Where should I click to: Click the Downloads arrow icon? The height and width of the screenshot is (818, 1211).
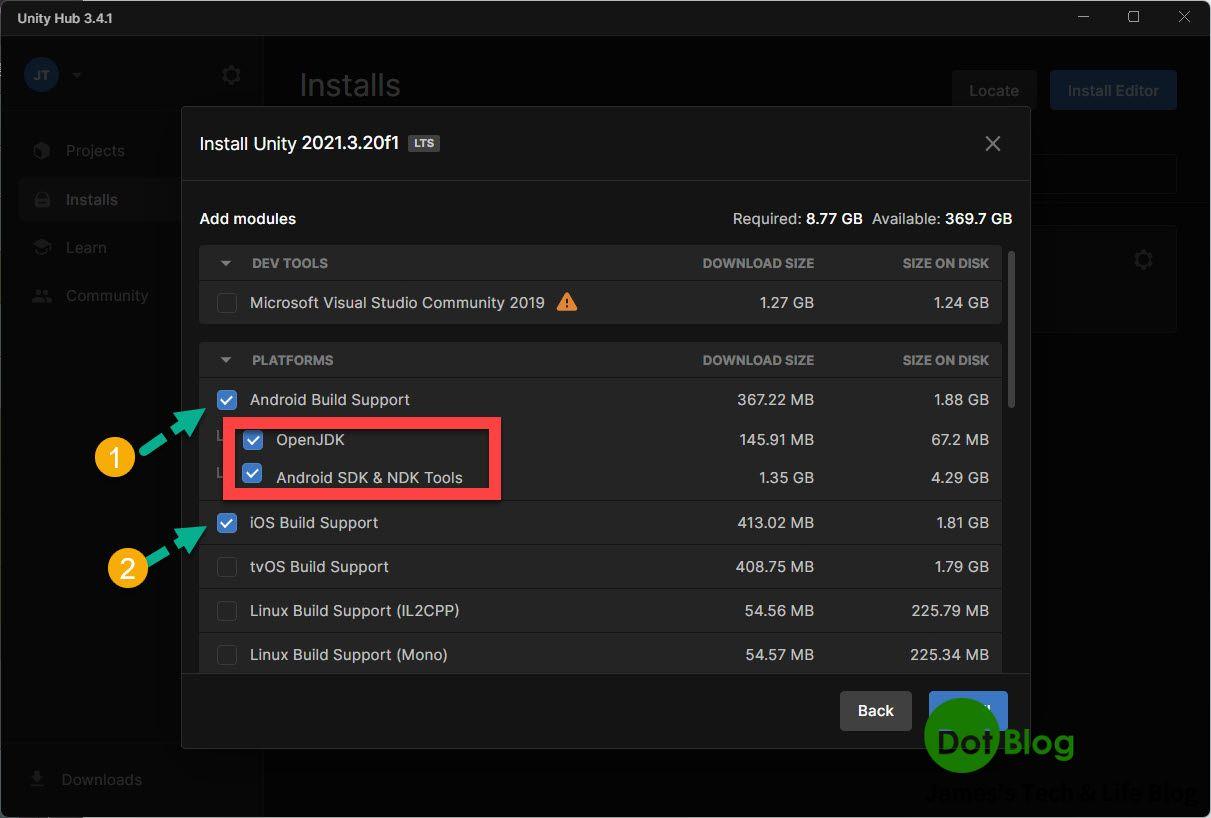37,779
